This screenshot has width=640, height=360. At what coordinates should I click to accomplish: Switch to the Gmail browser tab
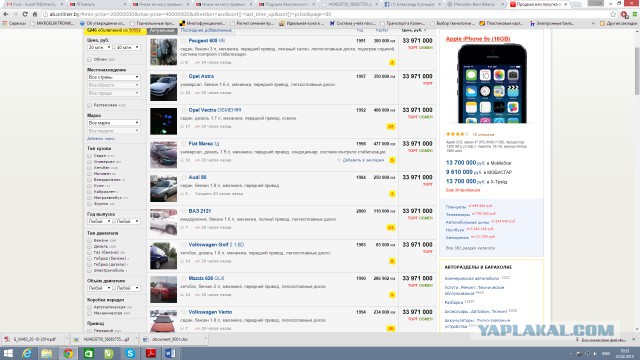(34, 4)
